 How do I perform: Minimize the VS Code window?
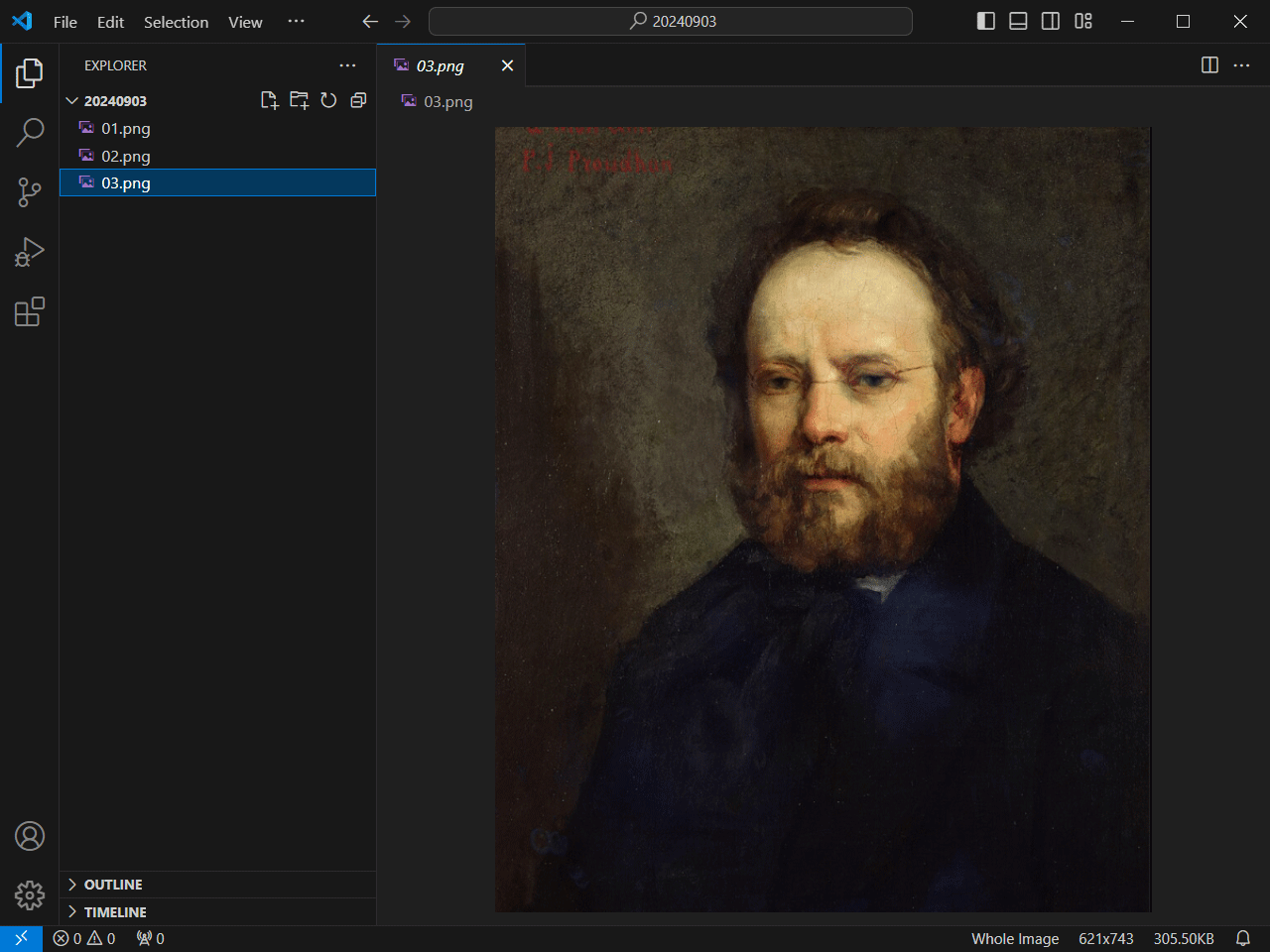click(1128, 21)
